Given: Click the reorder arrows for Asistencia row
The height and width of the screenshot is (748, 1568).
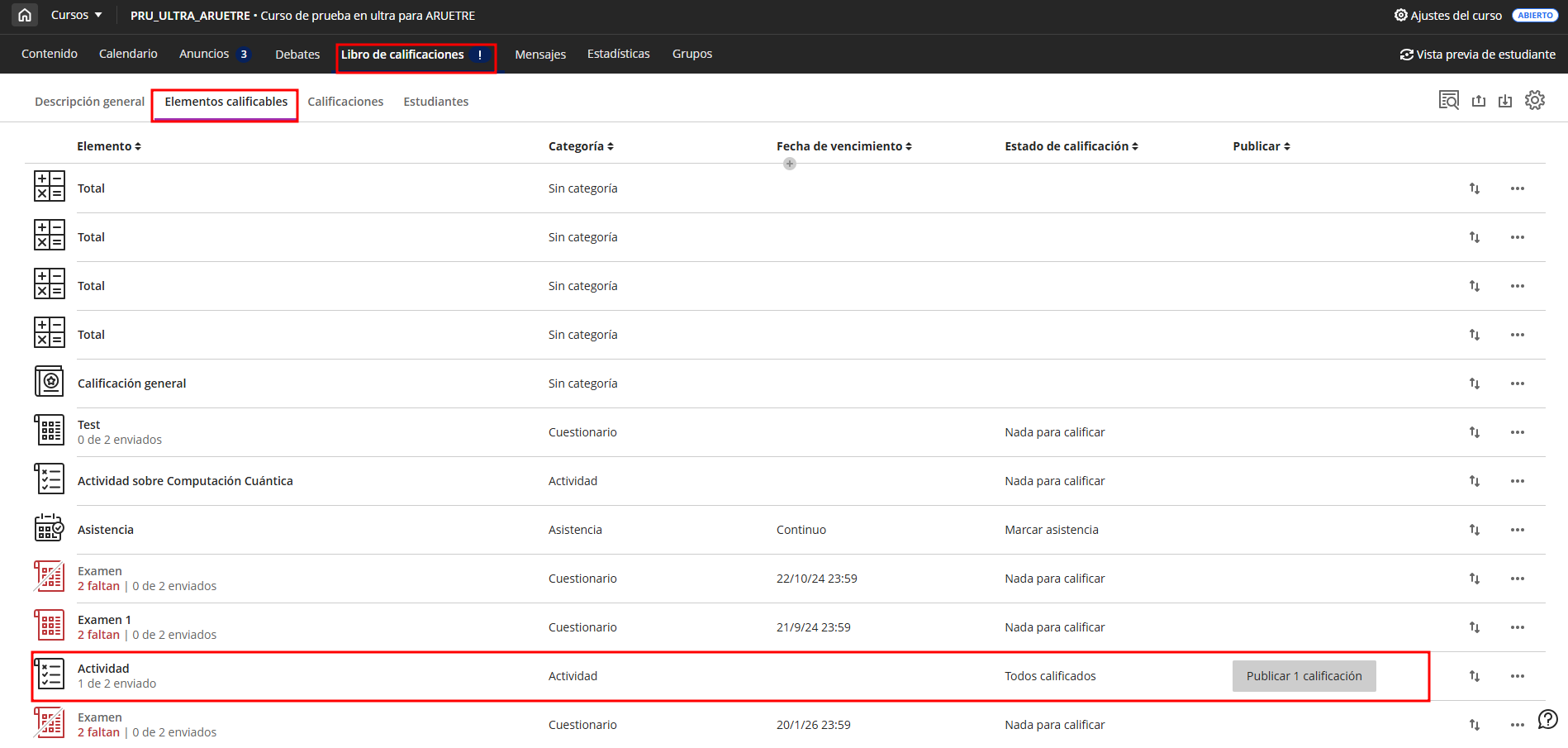Looking at the screenshot, I should [1474, 530].
